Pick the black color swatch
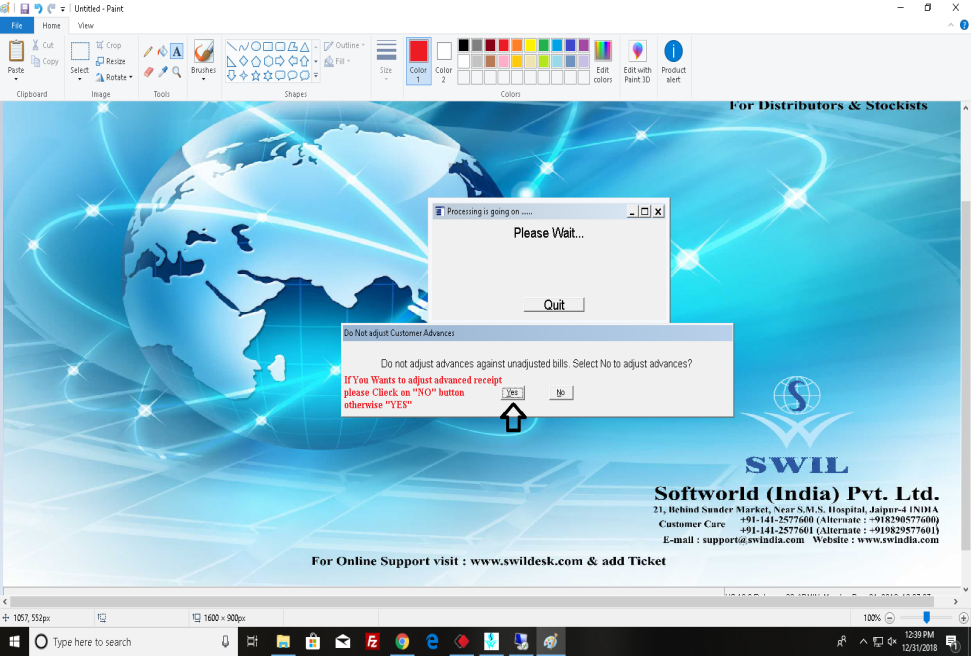This screenshot has height=656, width=971. (x=463, y=45)
